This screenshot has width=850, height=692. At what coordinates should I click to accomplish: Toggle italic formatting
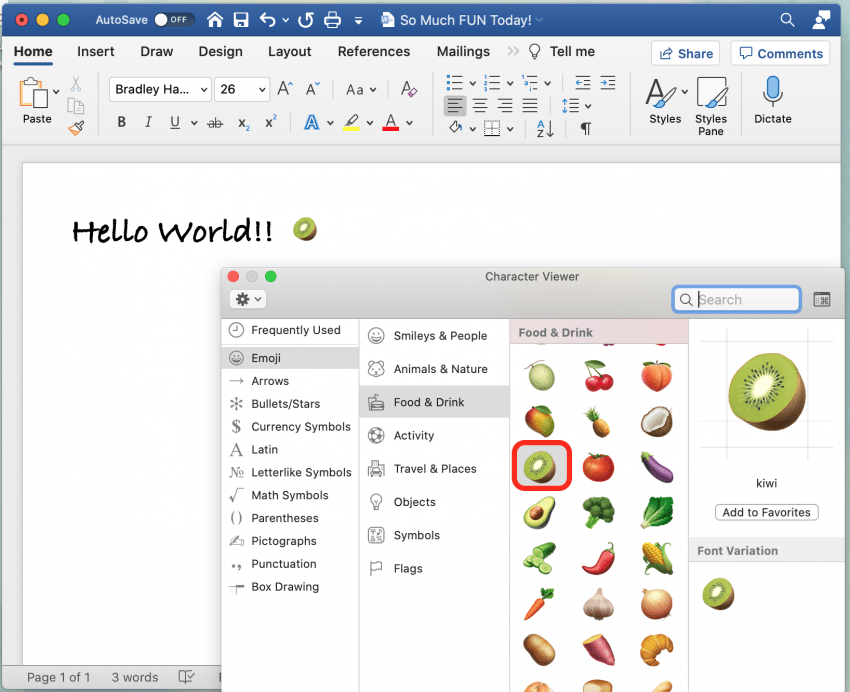point(148,122)
